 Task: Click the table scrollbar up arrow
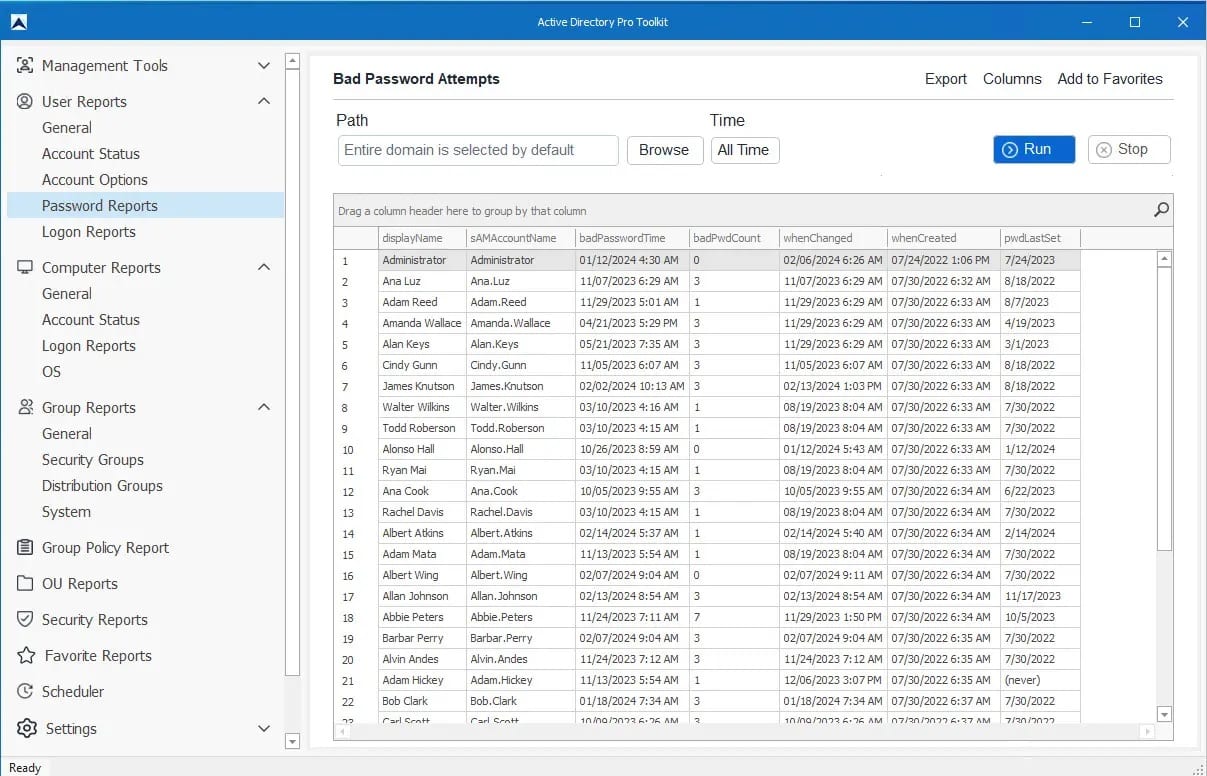point(1164,259)
